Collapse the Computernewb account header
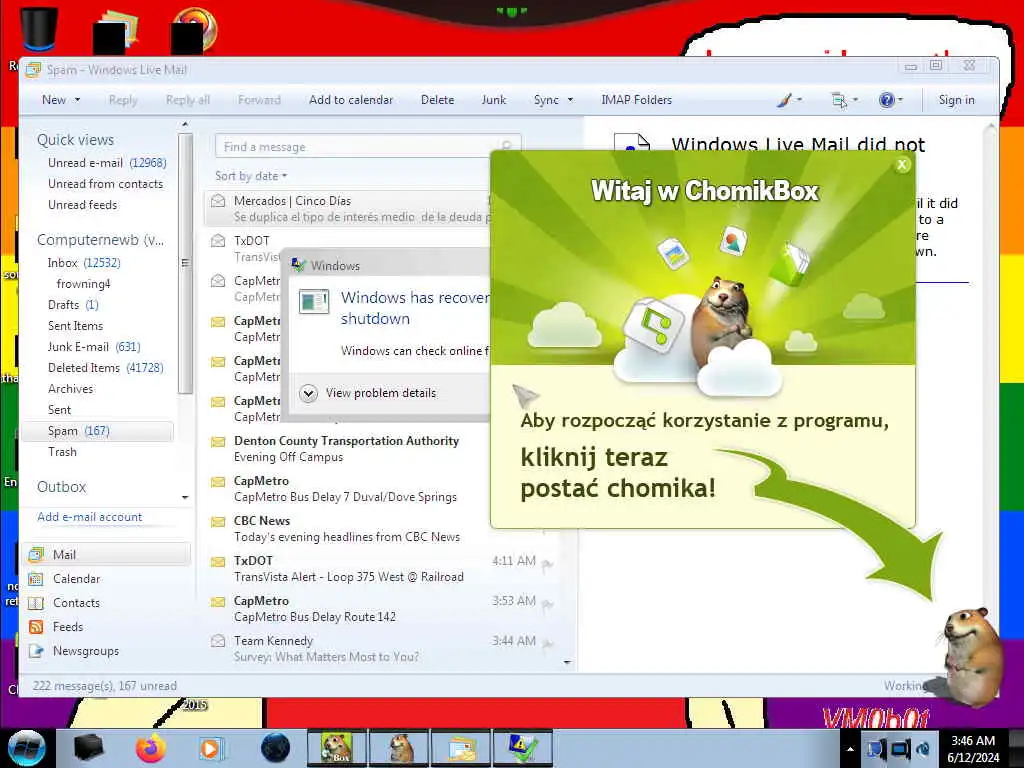 pos(101,240)
